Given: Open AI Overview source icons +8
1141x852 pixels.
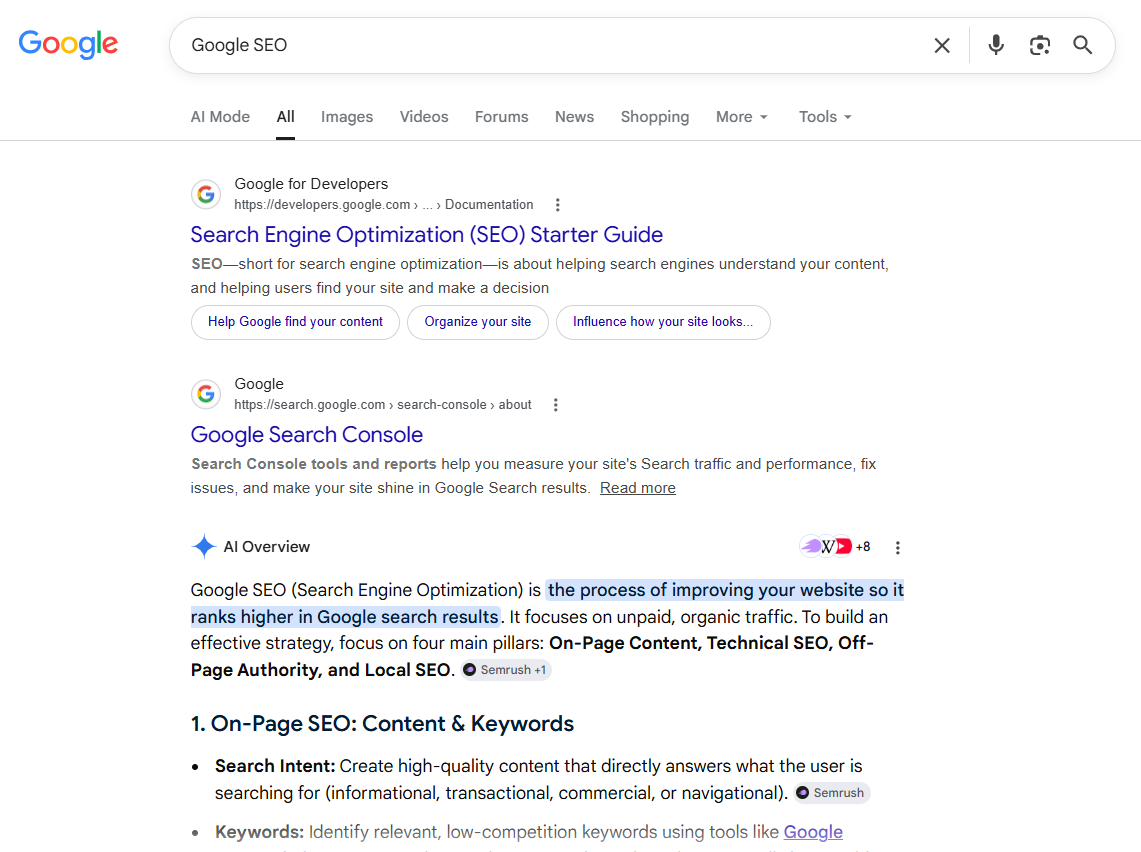Looking at the screenshot, I should [x=835, y=546].
